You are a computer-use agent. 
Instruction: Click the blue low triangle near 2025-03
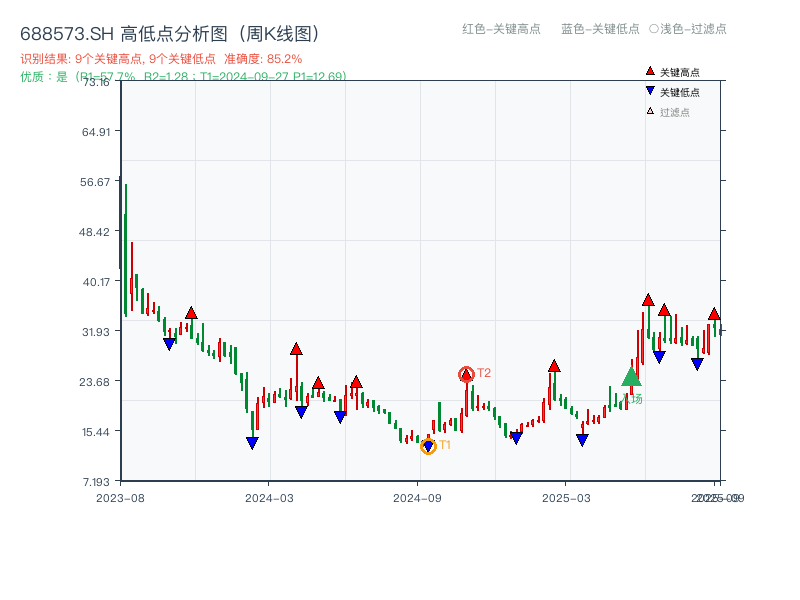click(581, 438)
